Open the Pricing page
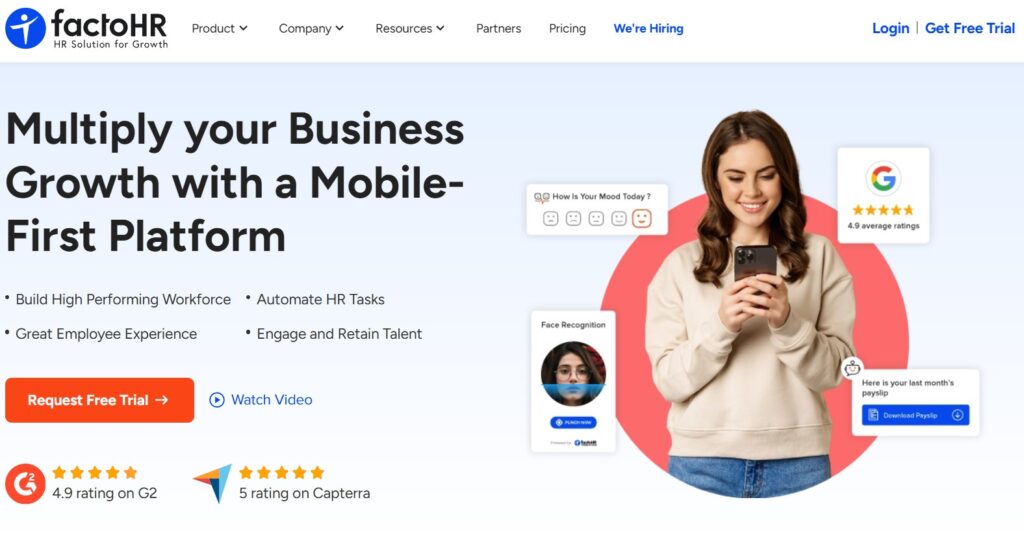 coord(567,29)
